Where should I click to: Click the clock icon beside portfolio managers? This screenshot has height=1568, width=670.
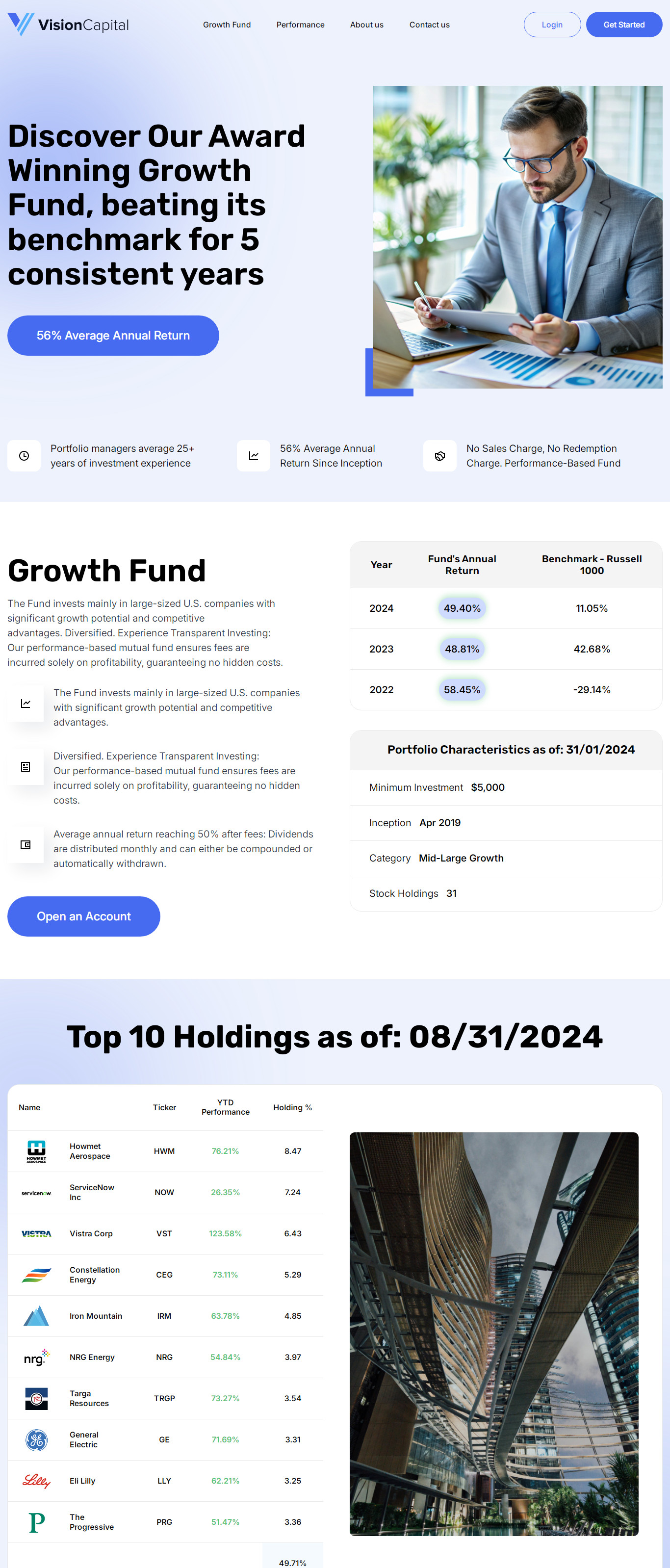[x=24, y=455]
